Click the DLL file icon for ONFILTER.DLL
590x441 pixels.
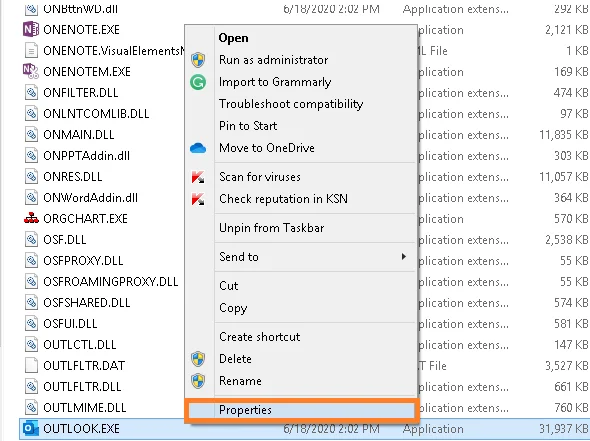[31, 93]
